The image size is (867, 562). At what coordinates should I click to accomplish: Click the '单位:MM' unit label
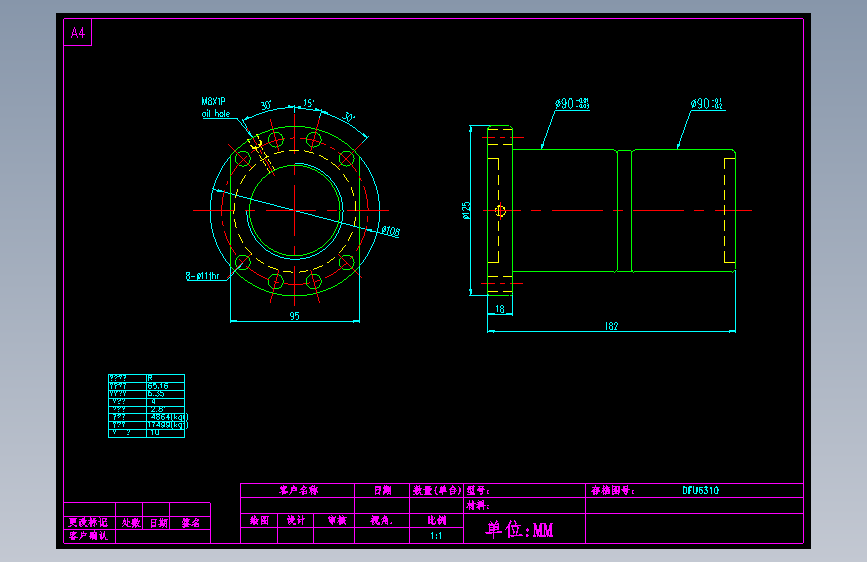(x=519, y=529)
